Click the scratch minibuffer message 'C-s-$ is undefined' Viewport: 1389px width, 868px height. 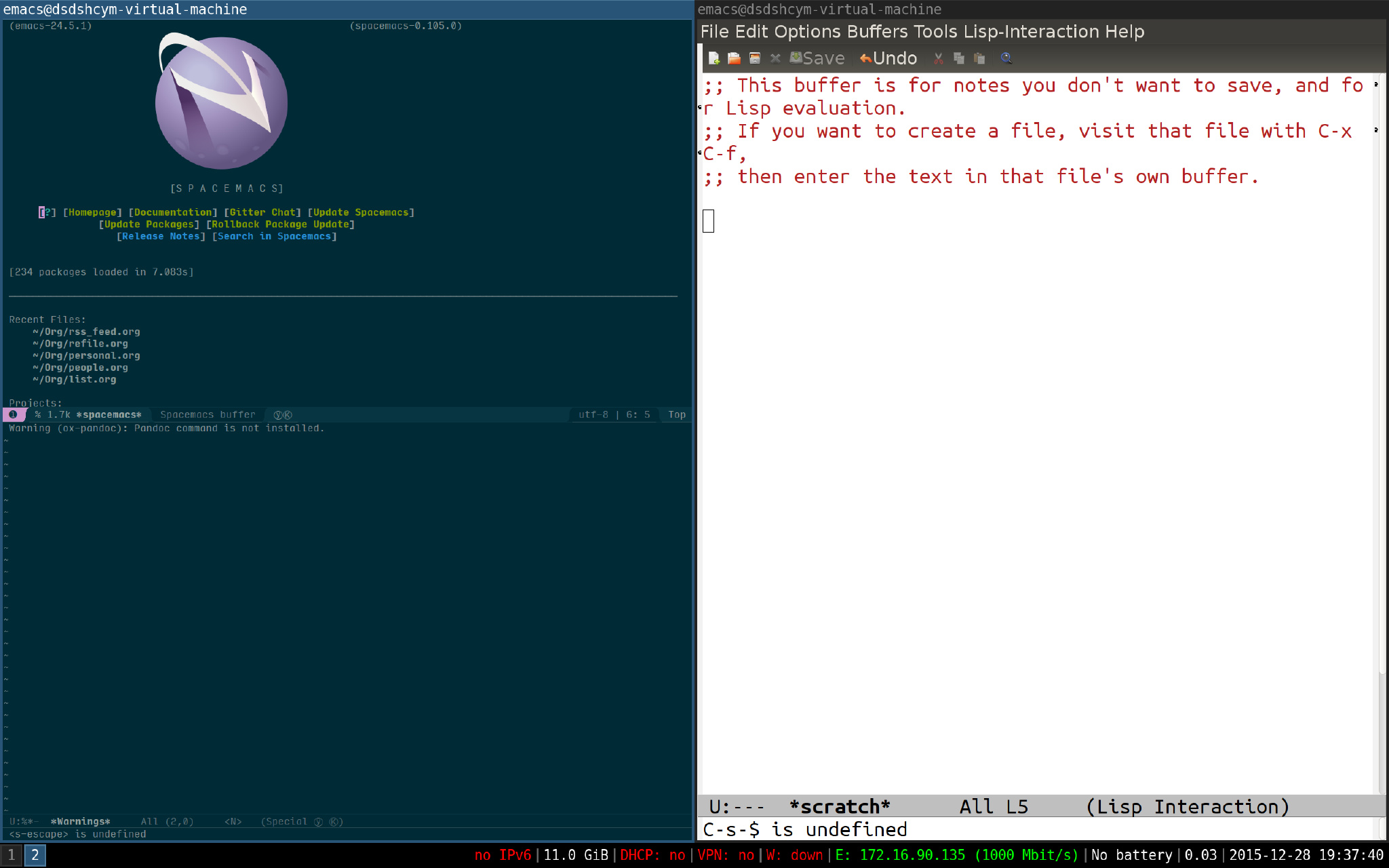click(x=805, y=829)
